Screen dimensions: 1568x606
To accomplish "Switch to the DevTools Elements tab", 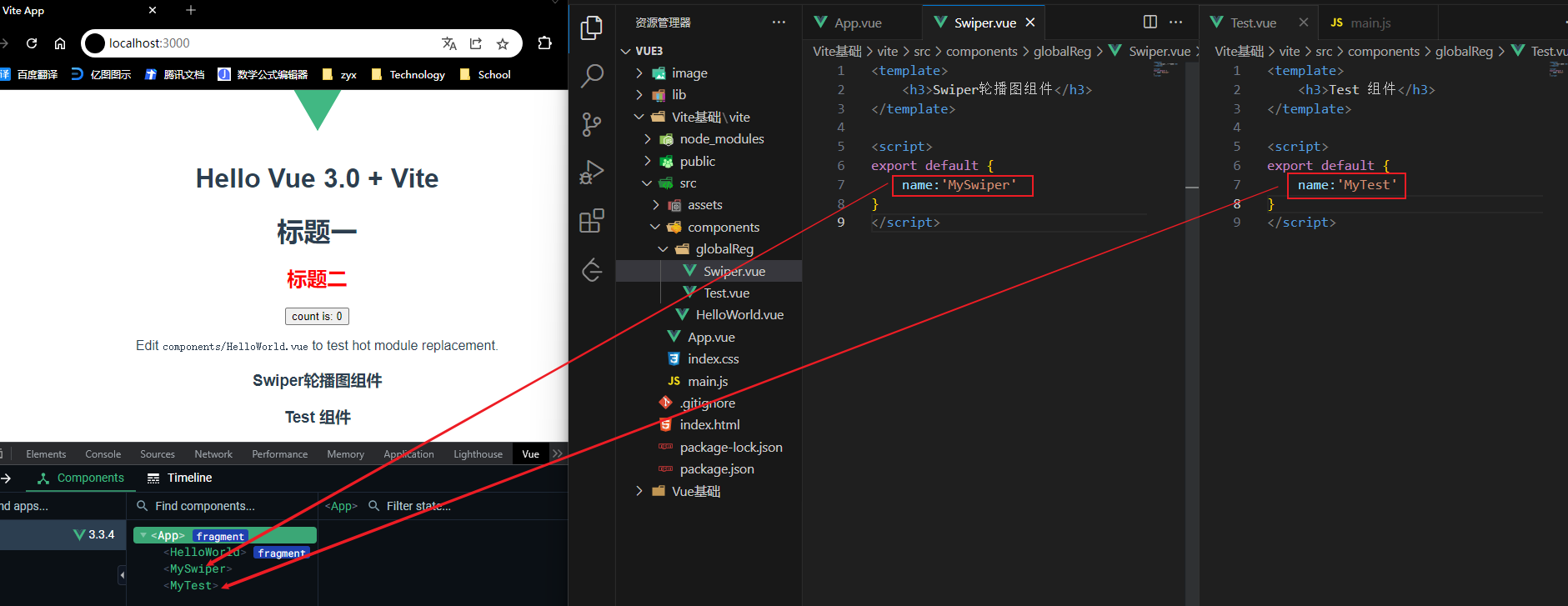I will pyautogui.click(x=46, y=454).
